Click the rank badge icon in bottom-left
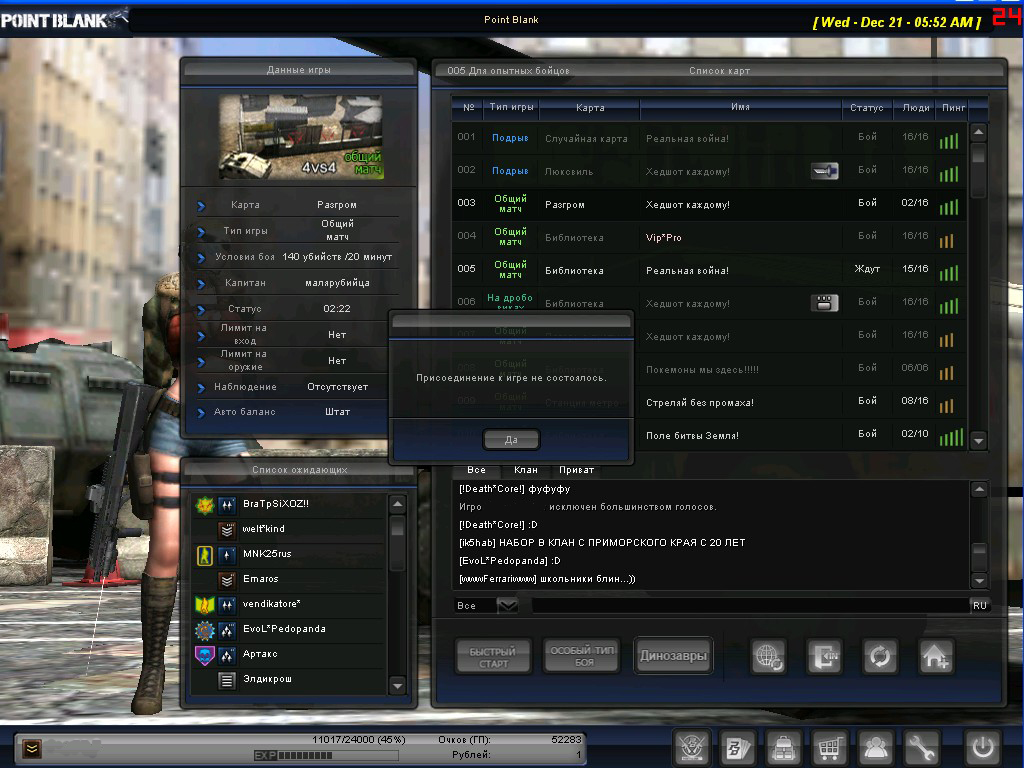This screenshot has width=1024, height=768. point(31,748)
